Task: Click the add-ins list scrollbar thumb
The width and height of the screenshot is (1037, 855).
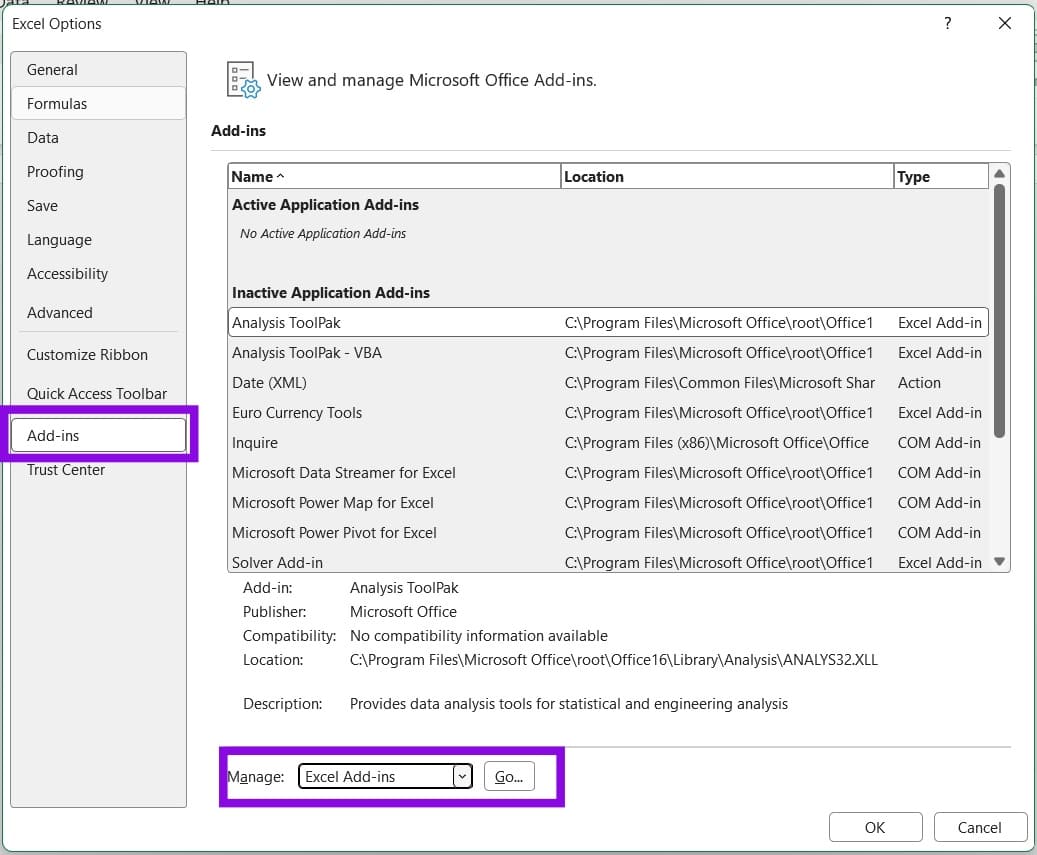Action: click(999, 311)
